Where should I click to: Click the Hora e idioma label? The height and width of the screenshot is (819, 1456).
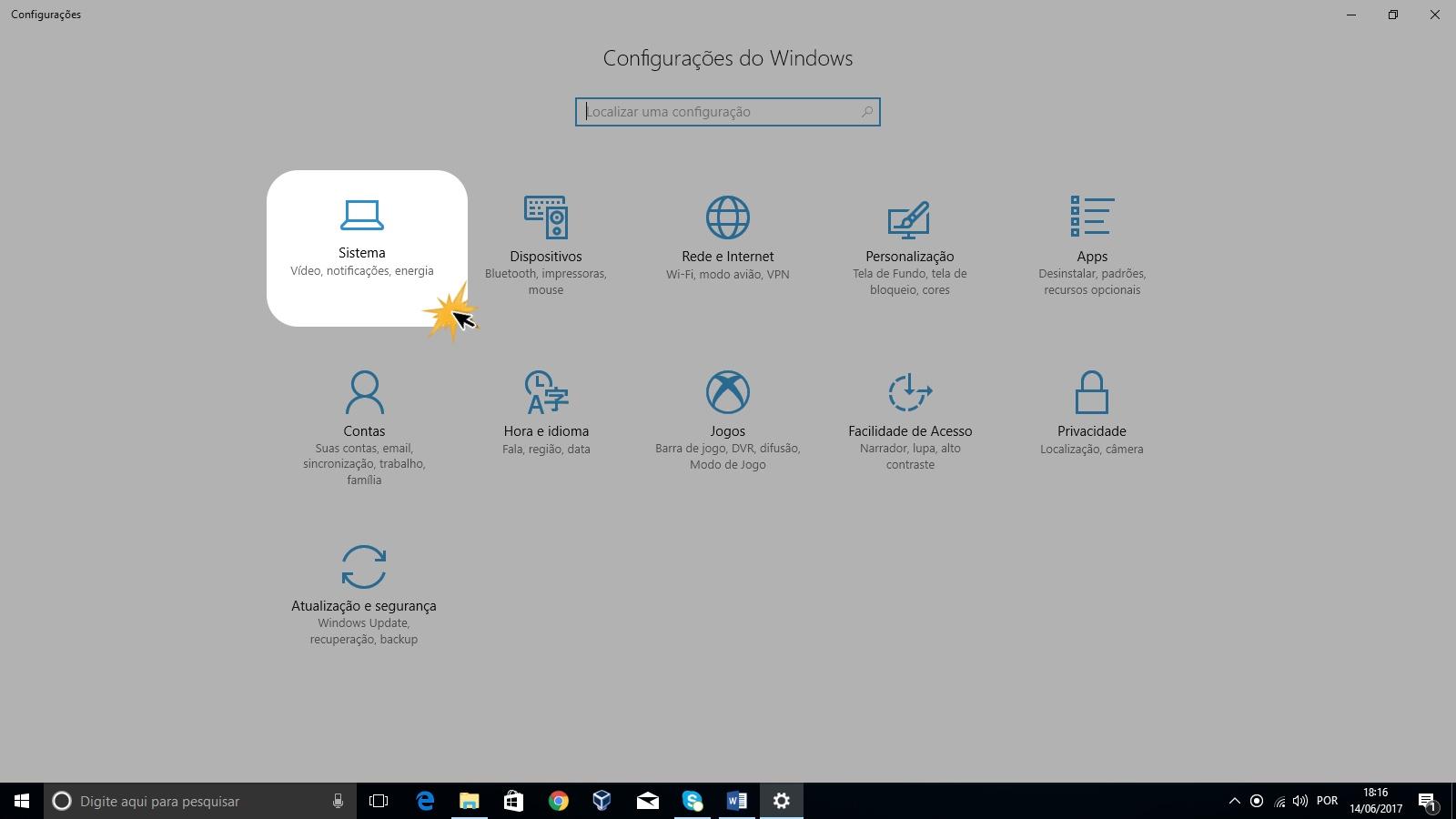pos(546,431)
